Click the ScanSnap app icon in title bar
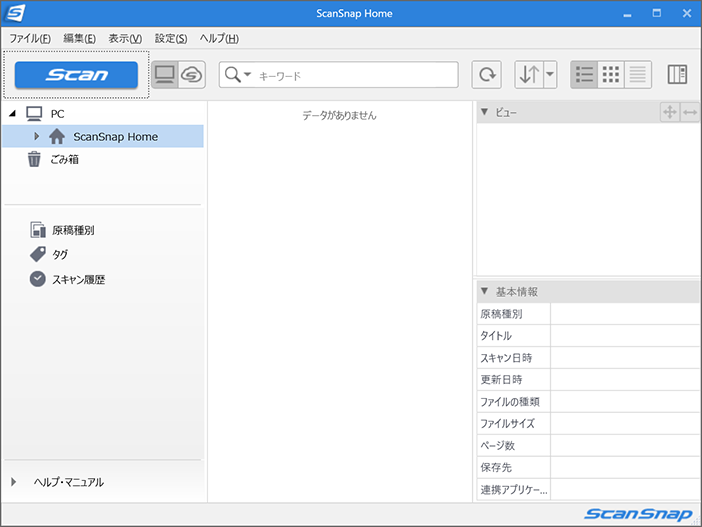Screen dimensions: 702x527 (x=15, y=13)
